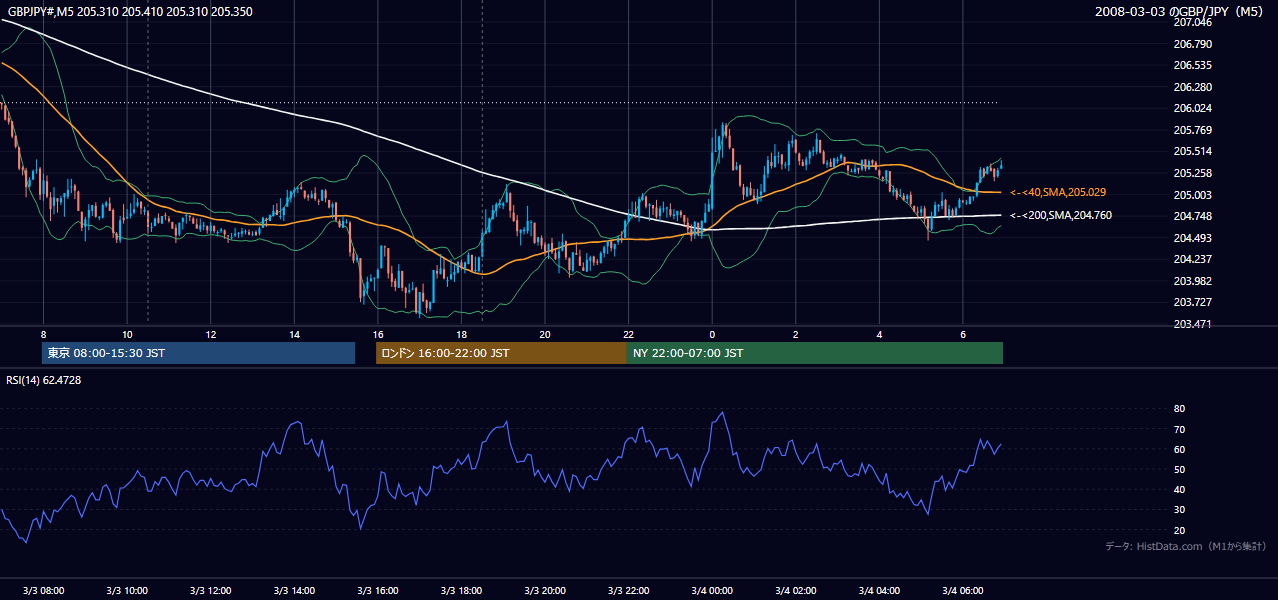
Task: Click the NY 22:00-07:00 JST session bar
Action: (x=815, y=353)
